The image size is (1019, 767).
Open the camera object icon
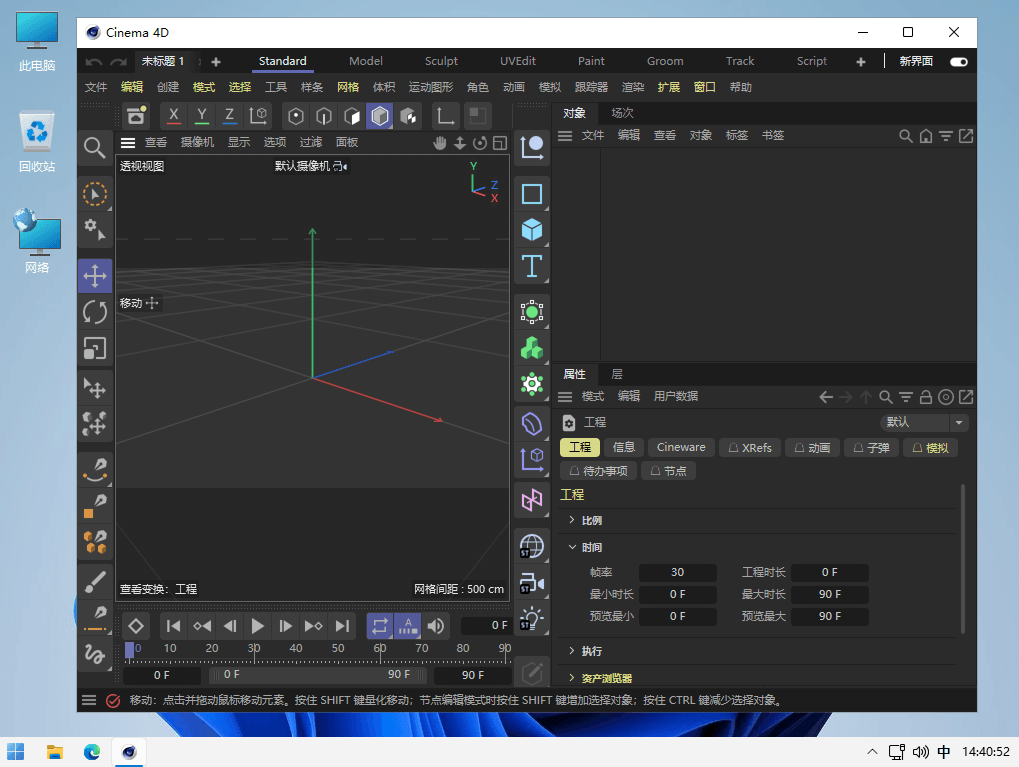pos(532,583)
